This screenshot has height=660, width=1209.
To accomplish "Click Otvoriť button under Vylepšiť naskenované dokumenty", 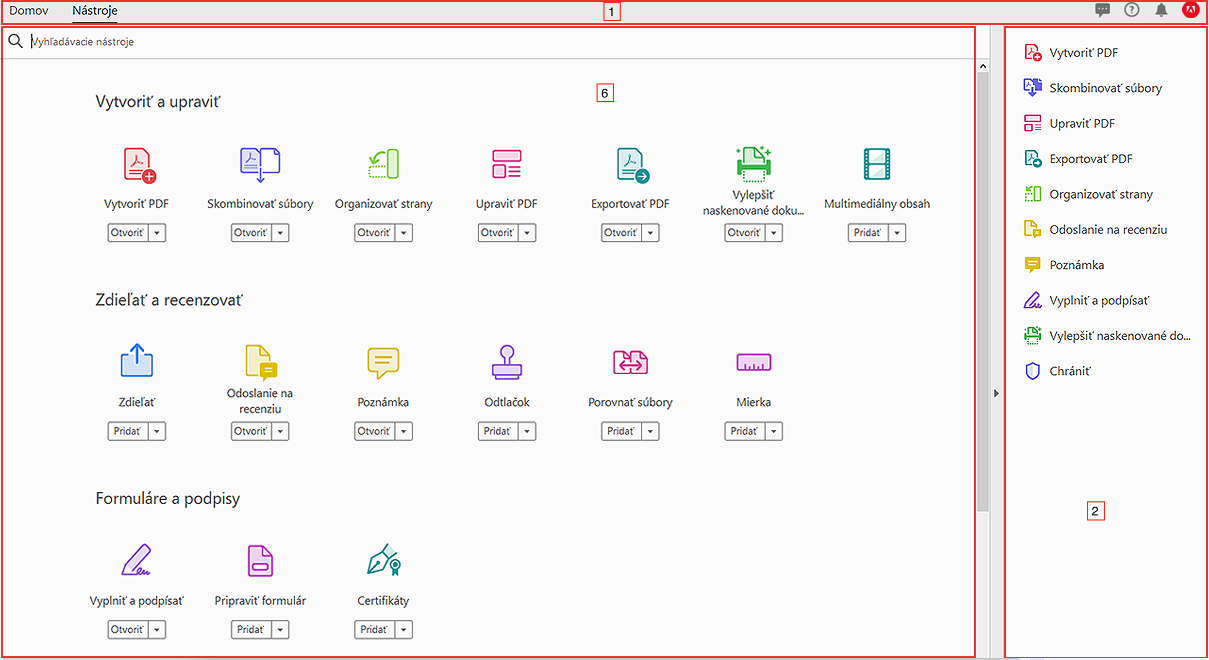I will 745,233.
